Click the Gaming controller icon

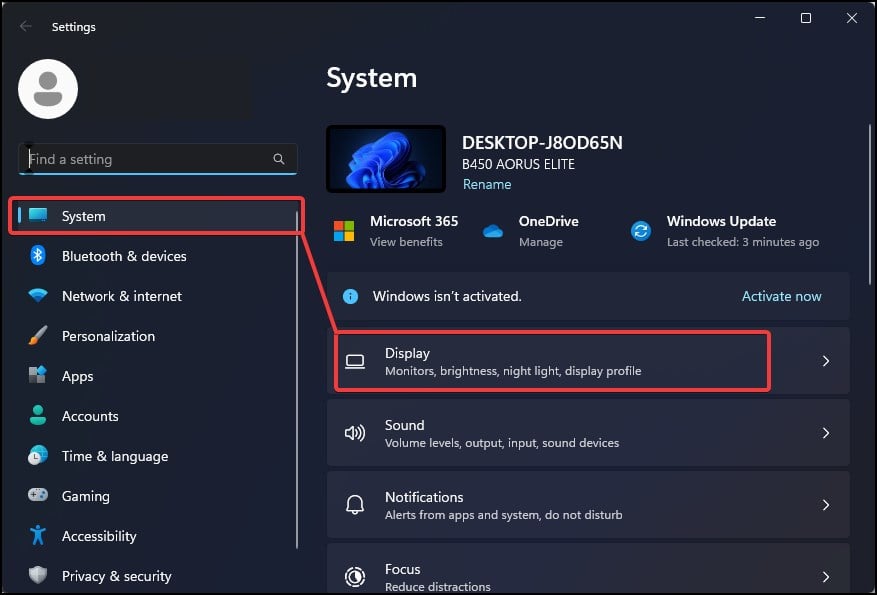click(38, 495)
